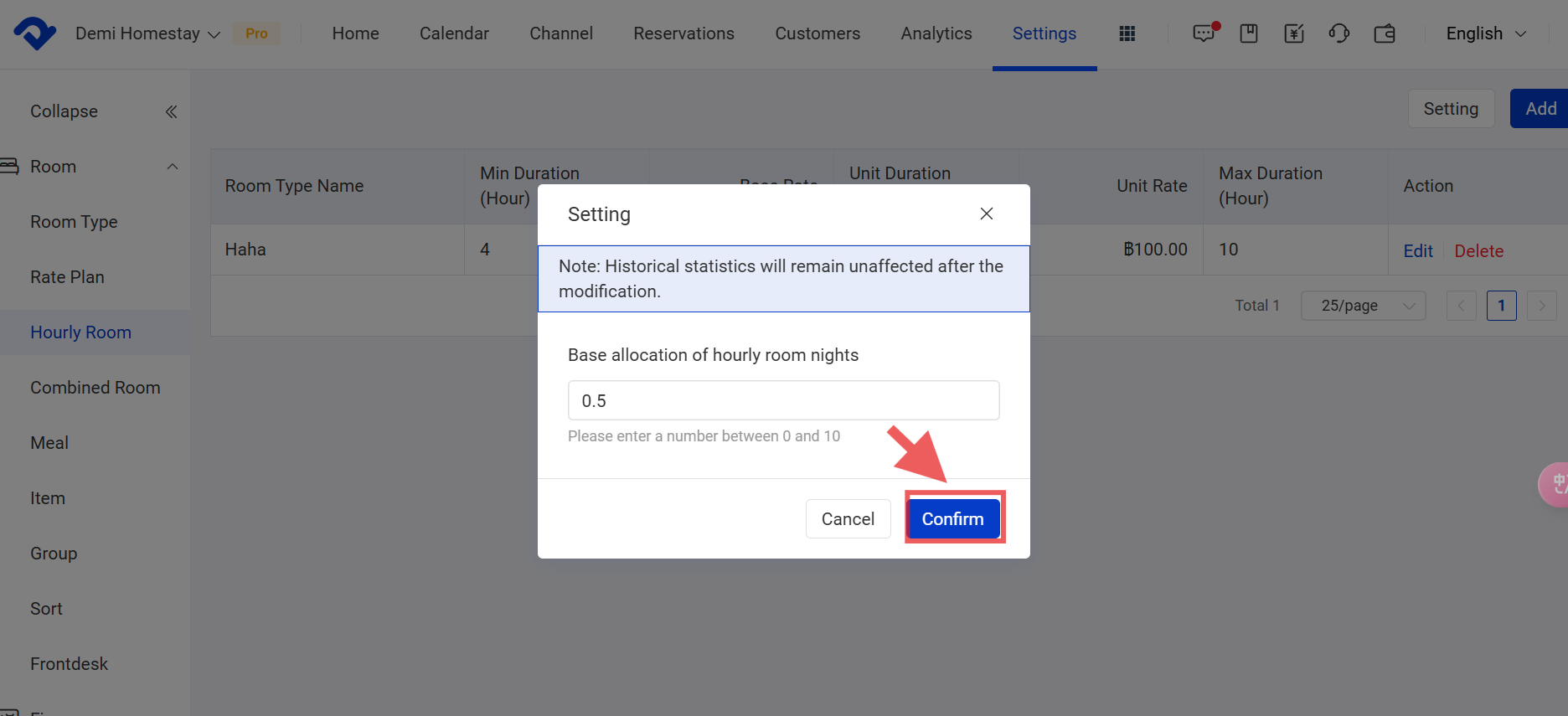Click the Edit link for Haha
The width and height of the screenshot is (1568, 716).
tap(1417, 251)
